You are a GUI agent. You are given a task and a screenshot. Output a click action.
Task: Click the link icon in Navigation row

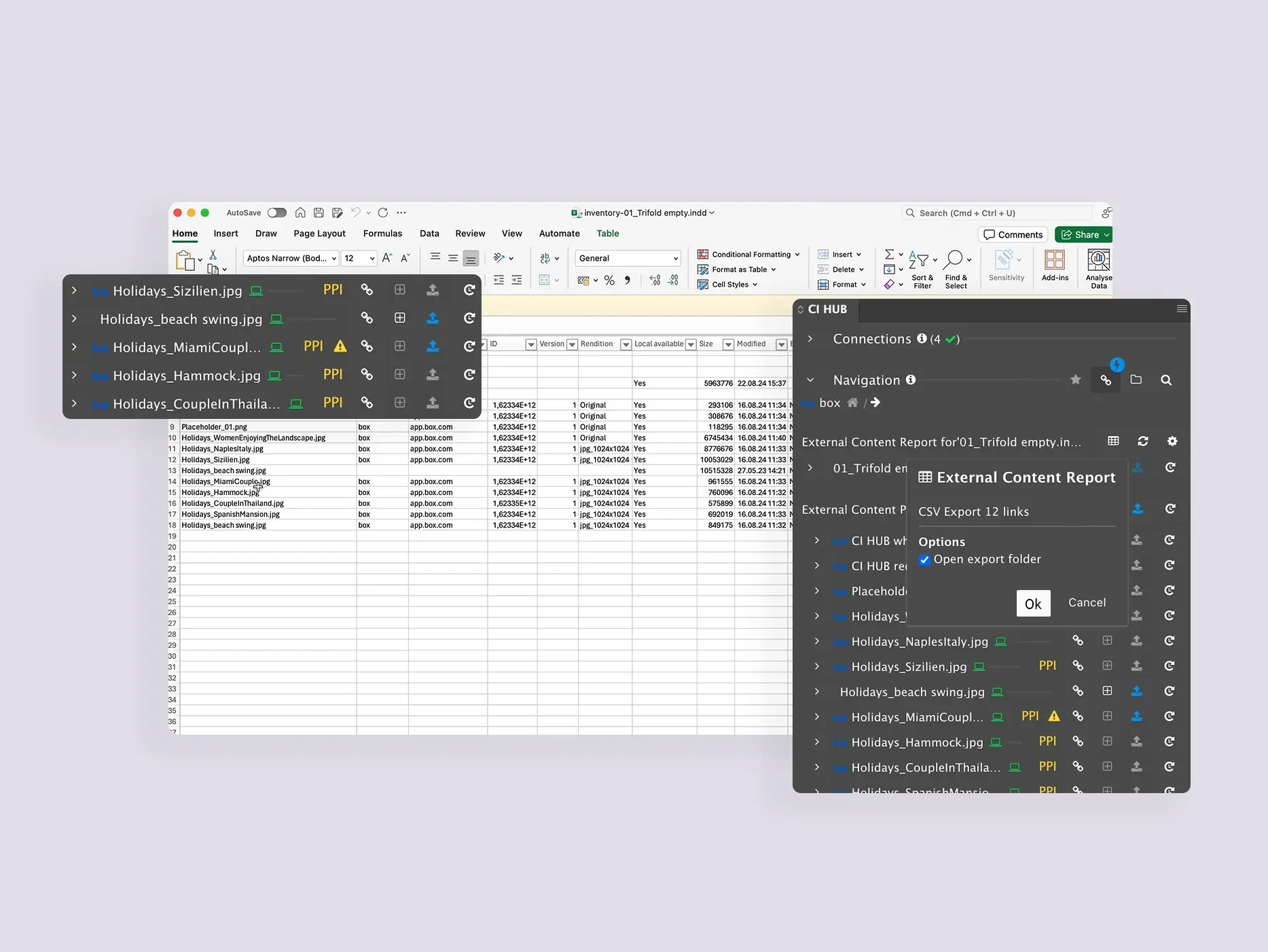click(1106, 380)
